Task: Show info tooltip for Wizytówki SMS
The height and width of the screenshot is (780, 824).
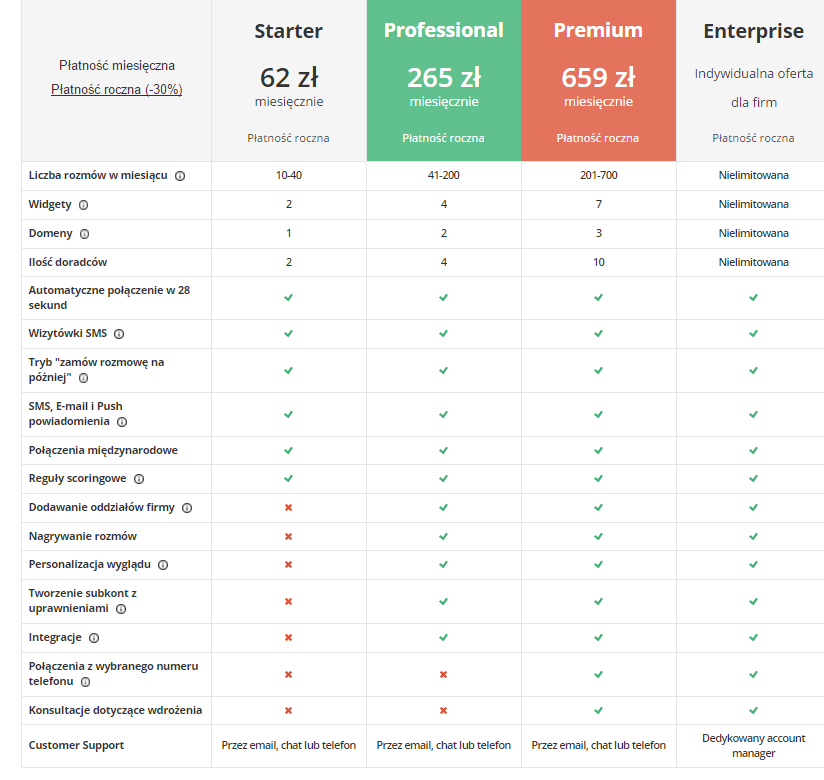Action: tap(119, 334)
